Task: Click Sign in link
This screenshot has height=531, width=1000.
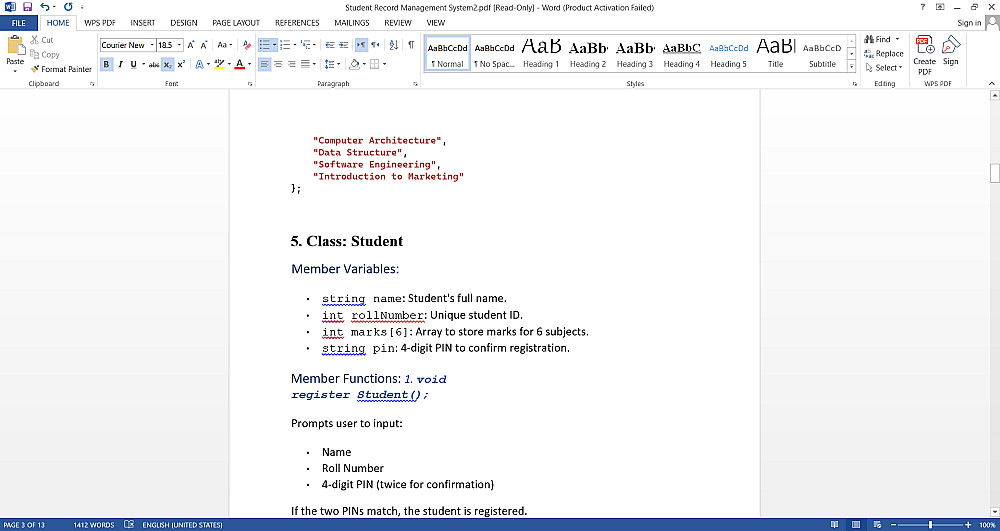Action: pos(969,23)
